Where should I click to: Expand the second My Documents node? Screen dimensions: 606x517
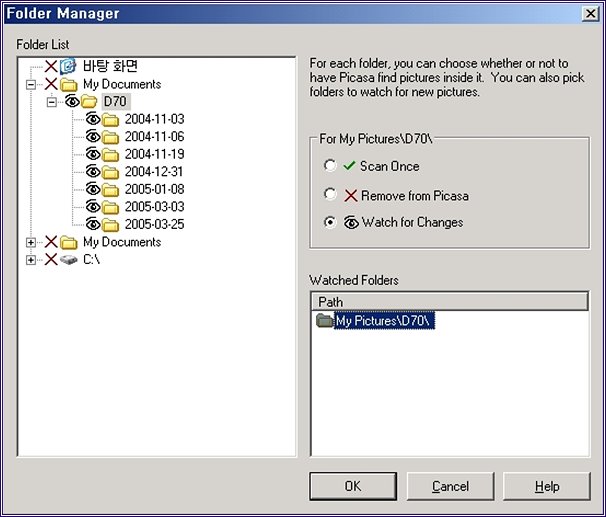pos(32,242)
